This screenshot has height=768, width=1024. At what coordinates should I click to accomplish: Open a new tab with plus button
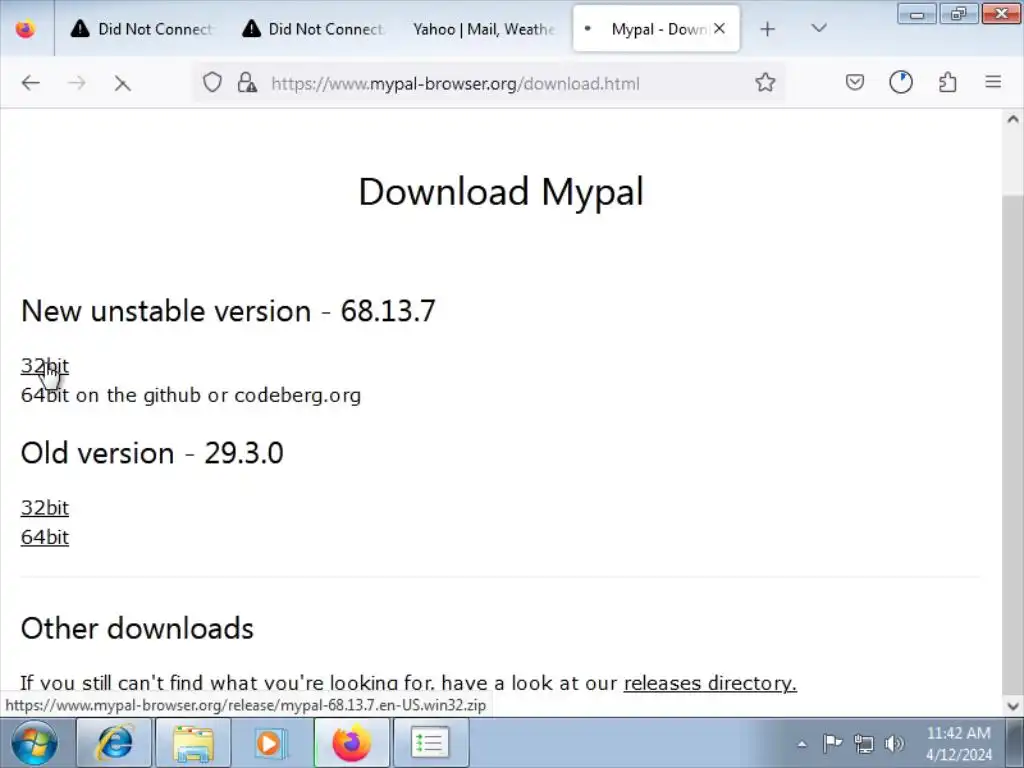(x=767, y=29)
